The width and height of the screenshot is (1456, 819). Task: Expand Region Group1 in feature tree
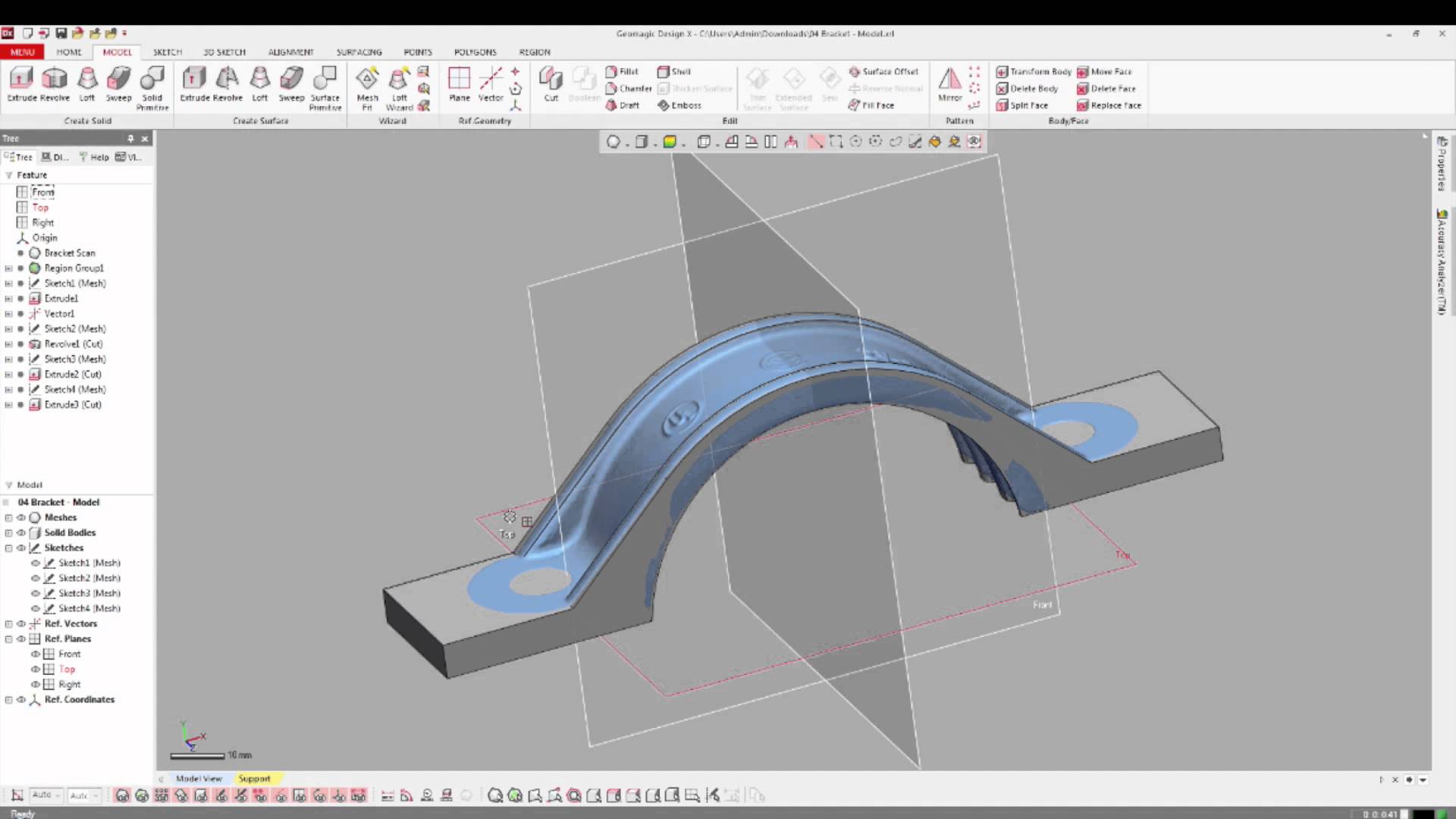[x=9, y=268]
